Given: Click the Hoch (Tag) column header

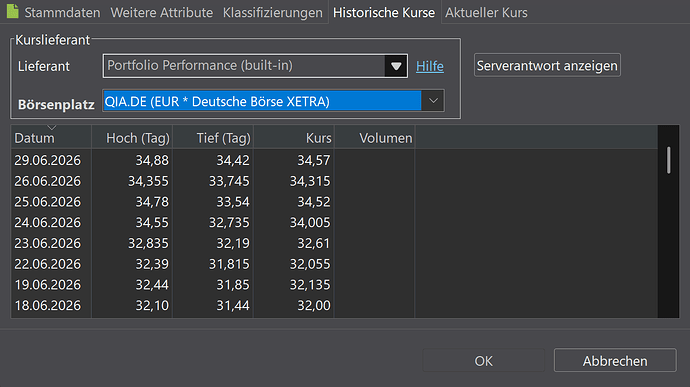Looking at the screenshot, I should [x=132, y=138].
